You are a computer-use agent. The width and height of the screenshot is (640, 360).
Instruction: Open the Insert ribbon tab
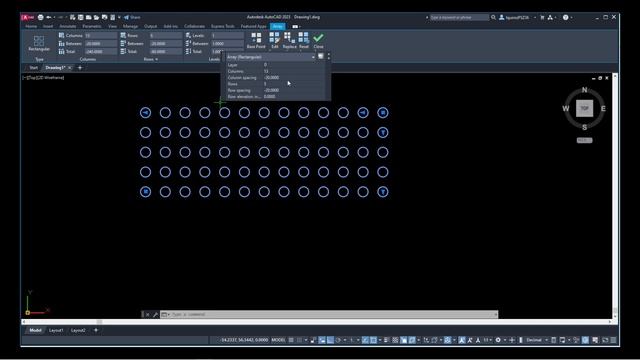[x=48, y=26]
